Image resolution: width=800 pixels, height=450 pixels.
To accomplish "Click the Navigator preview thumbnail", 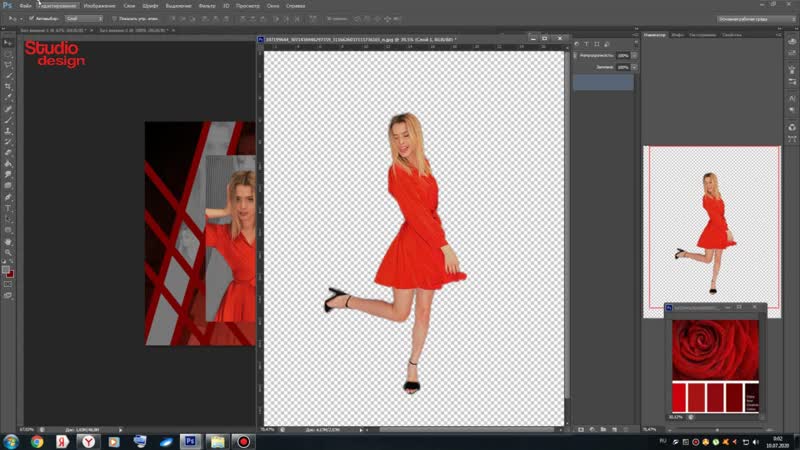I will [x=711, y=232].
